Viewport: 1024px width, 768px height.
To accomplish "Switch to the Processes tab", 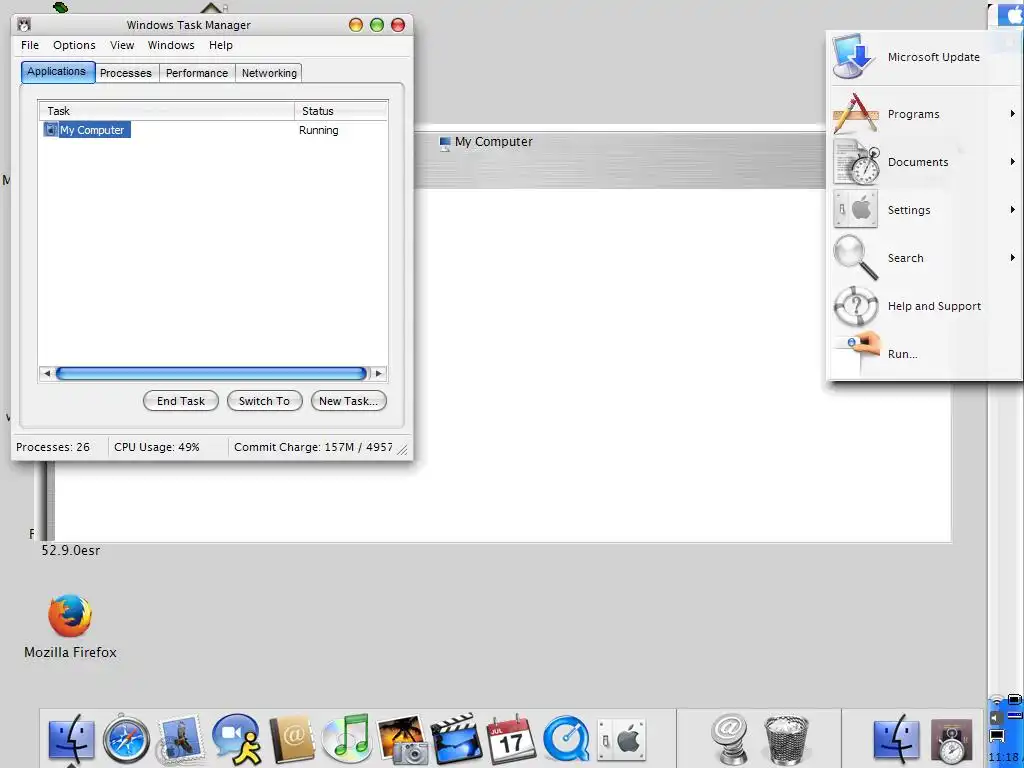I will [126, 73].
